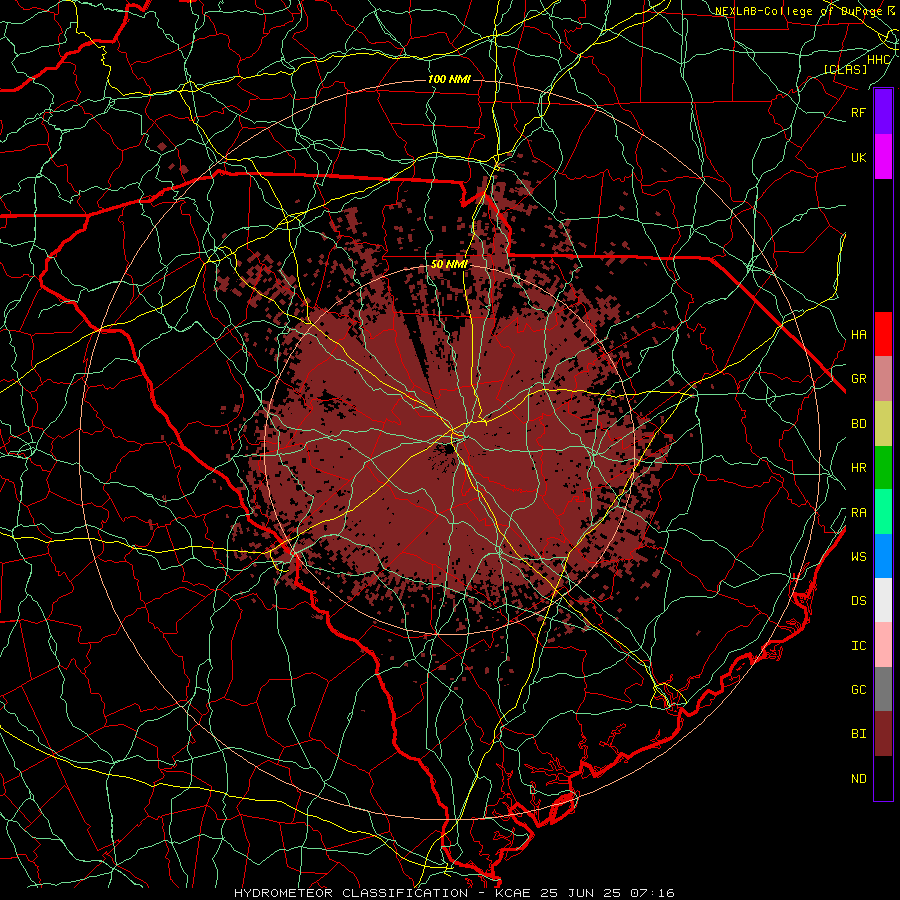
Task: Click the BD legend label
Action: [858, 424]
